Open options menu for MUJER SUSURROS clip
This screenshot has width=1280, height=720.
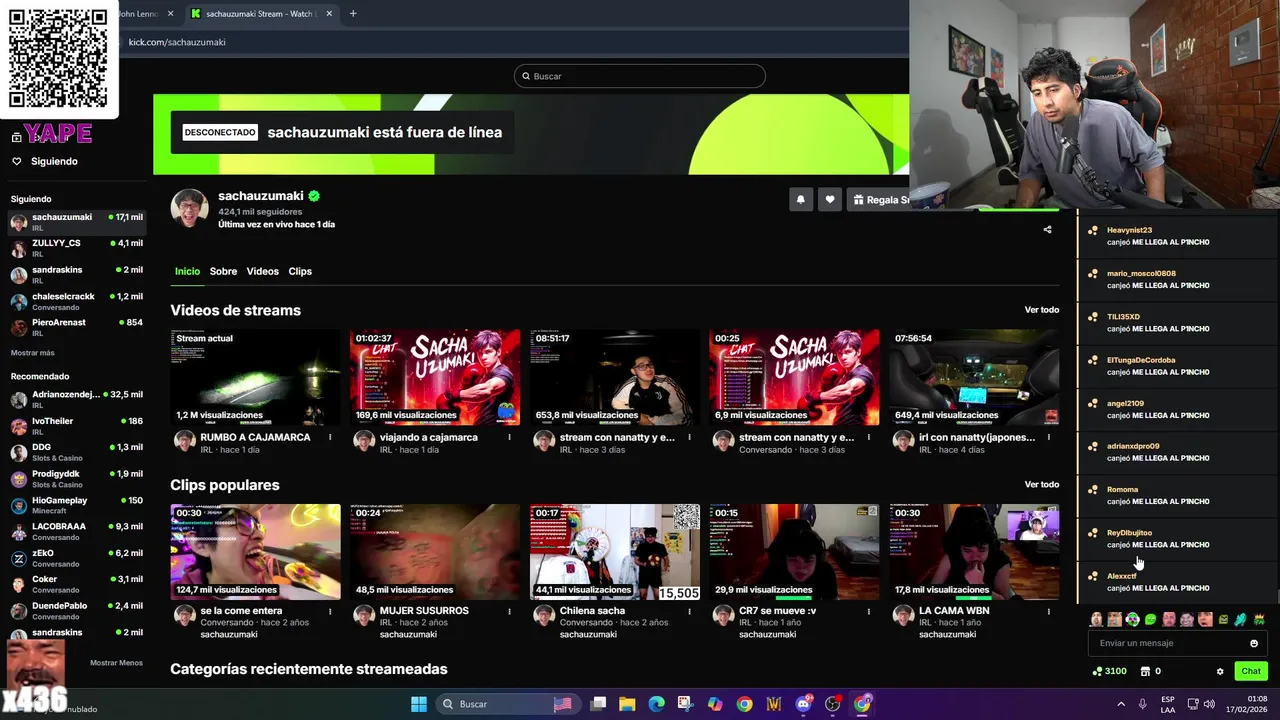coord(509,611)
